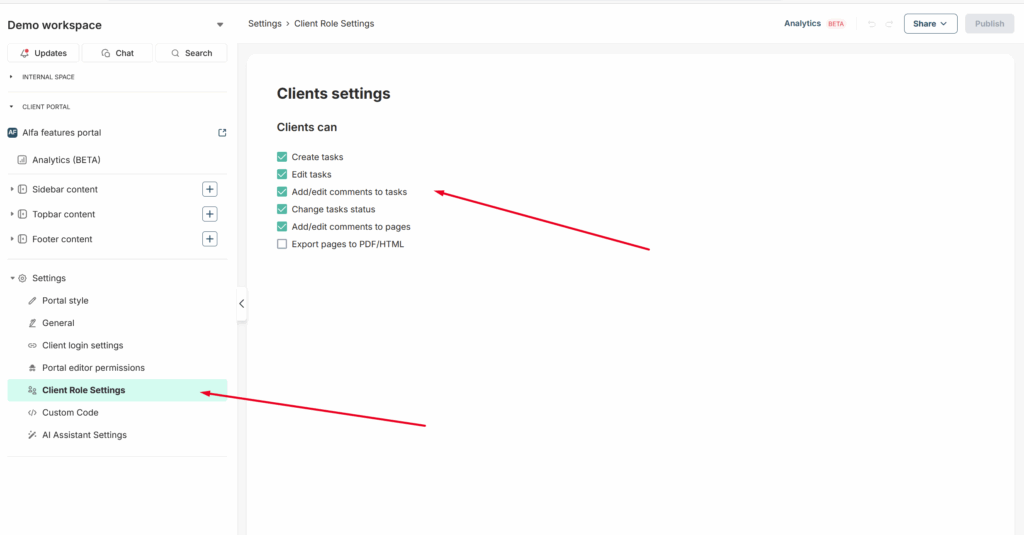Click the red BETA badge
The width and height of the screenshot is (1024, 535).
click(836, 24)
